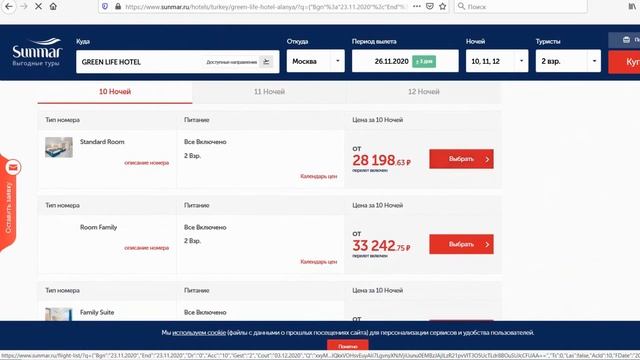Bookmark this page with the star
Viewport: 640px width, 360px height.
[442, 7]
